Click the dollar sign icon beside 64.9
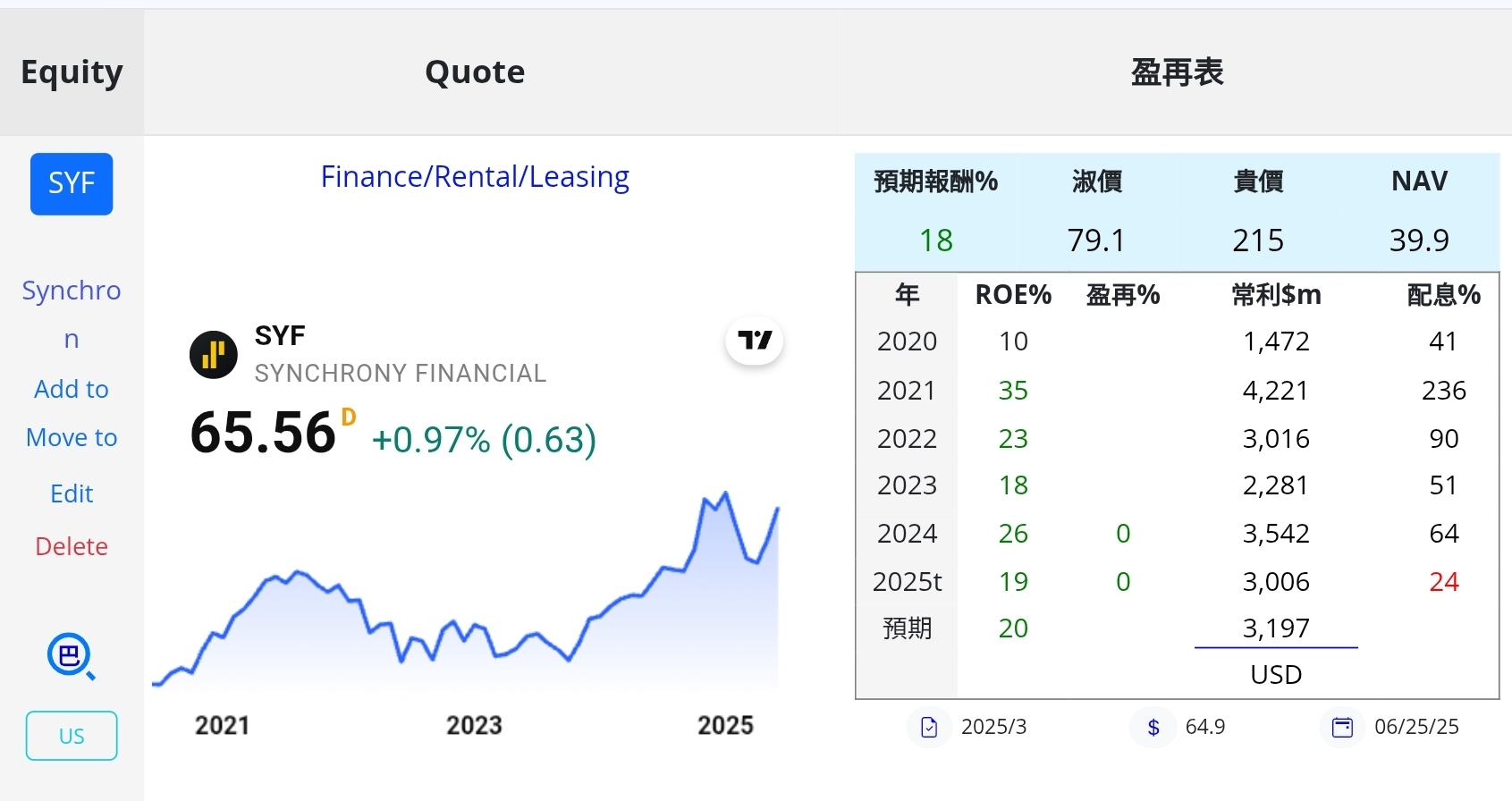 click(1153, 727)
